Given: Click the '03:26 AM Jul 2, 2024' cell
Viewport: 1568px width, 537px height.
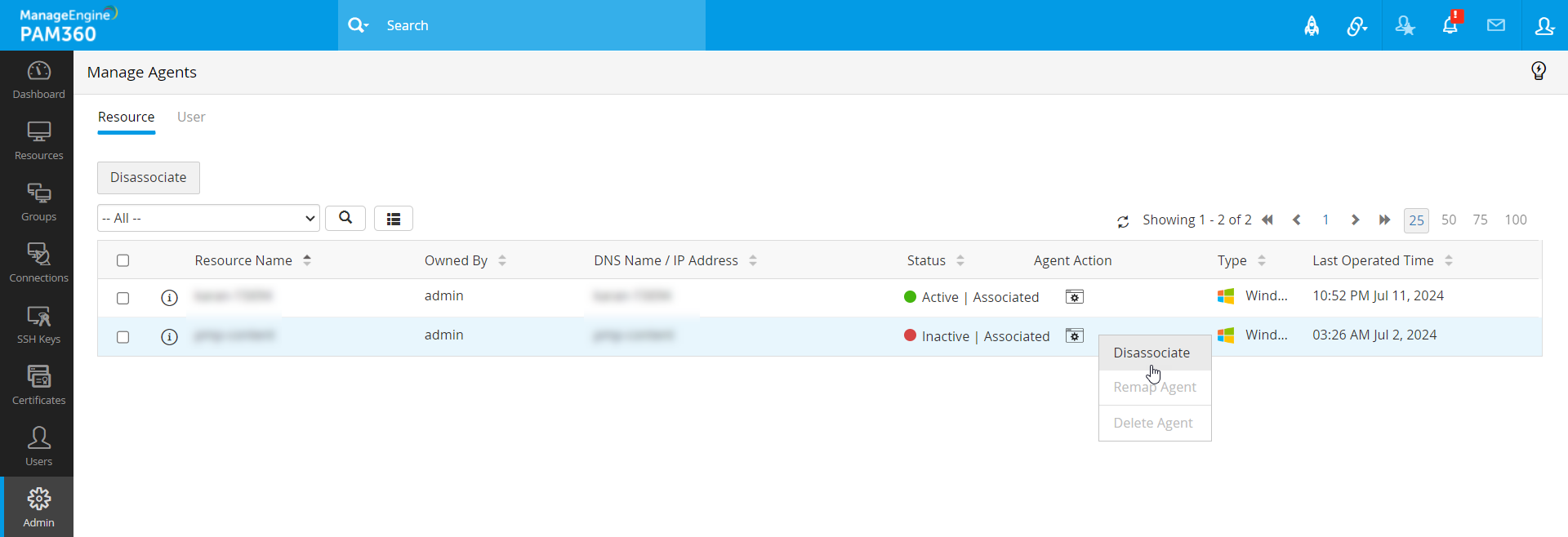Looking at the screenshot, I should click(x=1374, y=335).
